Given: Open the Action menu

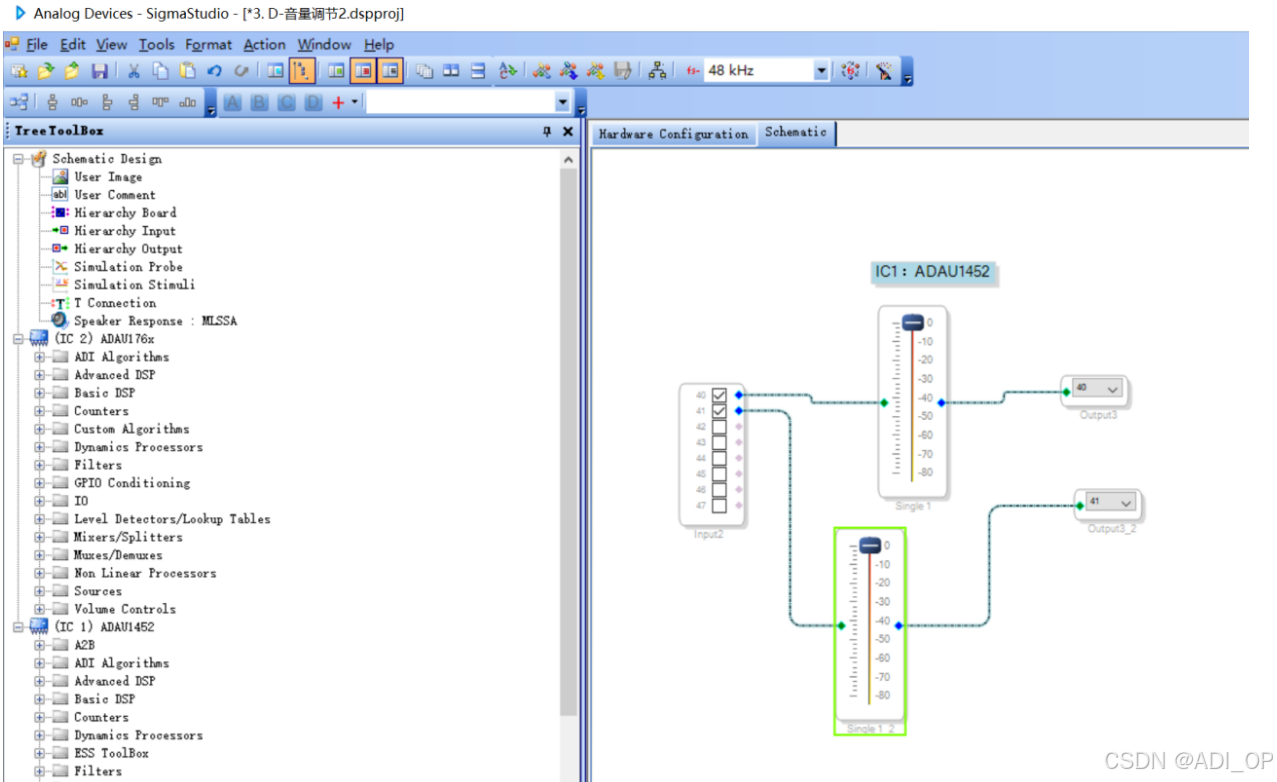Looking at the screenshot, I should [265, 45].
